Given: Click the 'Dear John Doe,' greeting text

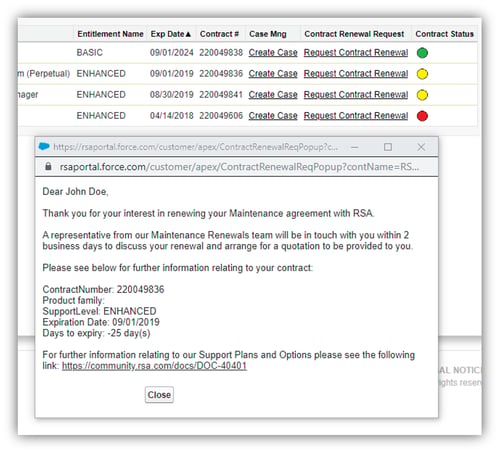Looking at the screenshot, I should pos(75,192).
